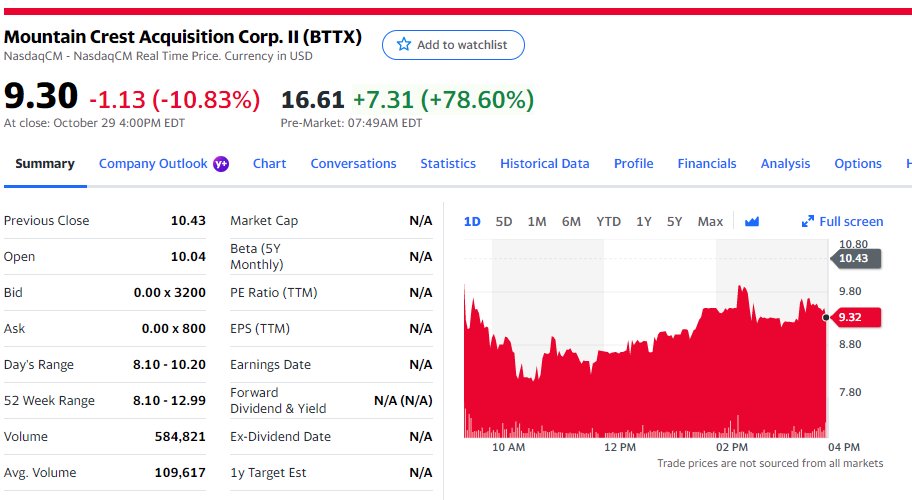This screenshot has width=912, height=500.
Task: Switch chart type with the area chart icon
Action: (x=752, y=222)
